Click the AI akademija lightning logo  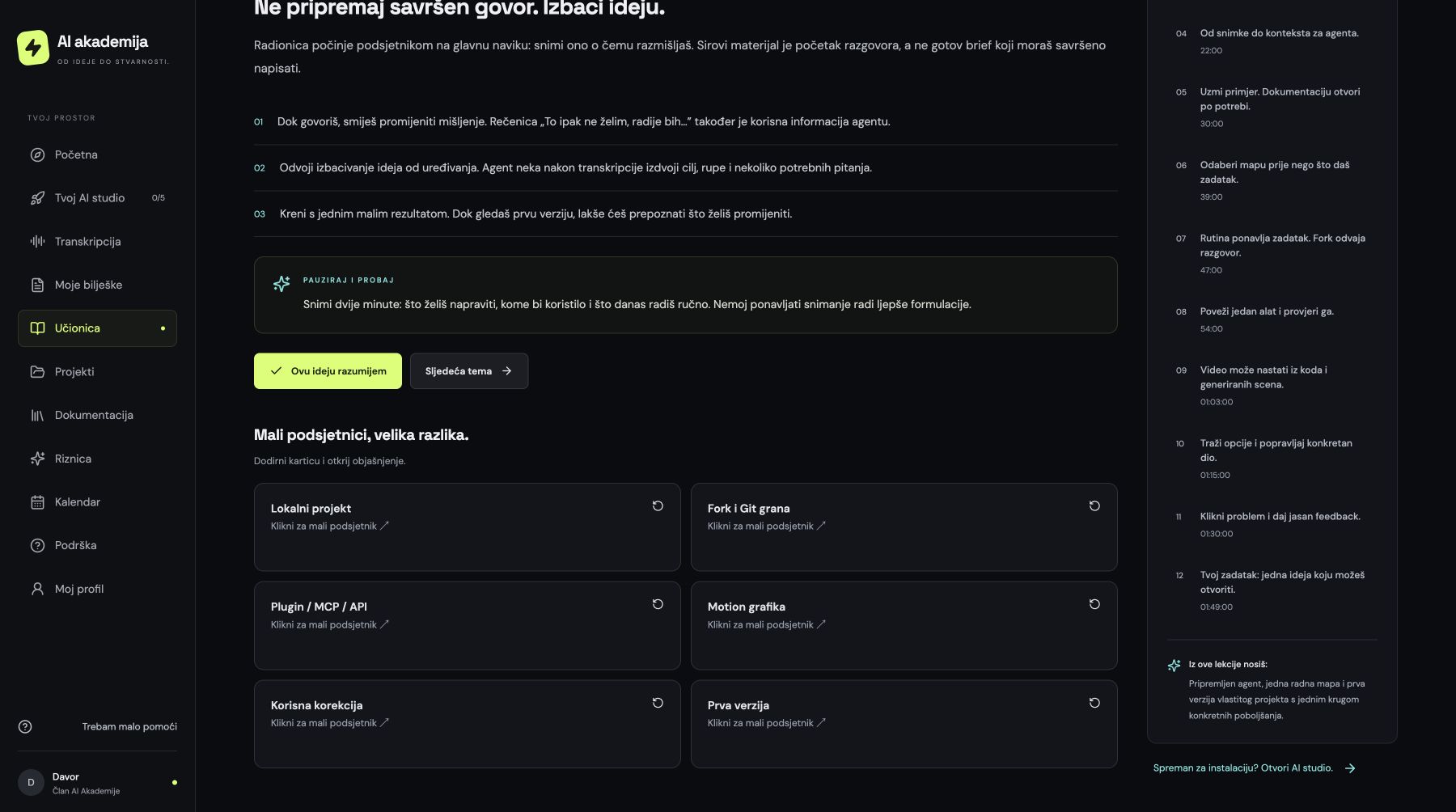click(x=33, y=48)
